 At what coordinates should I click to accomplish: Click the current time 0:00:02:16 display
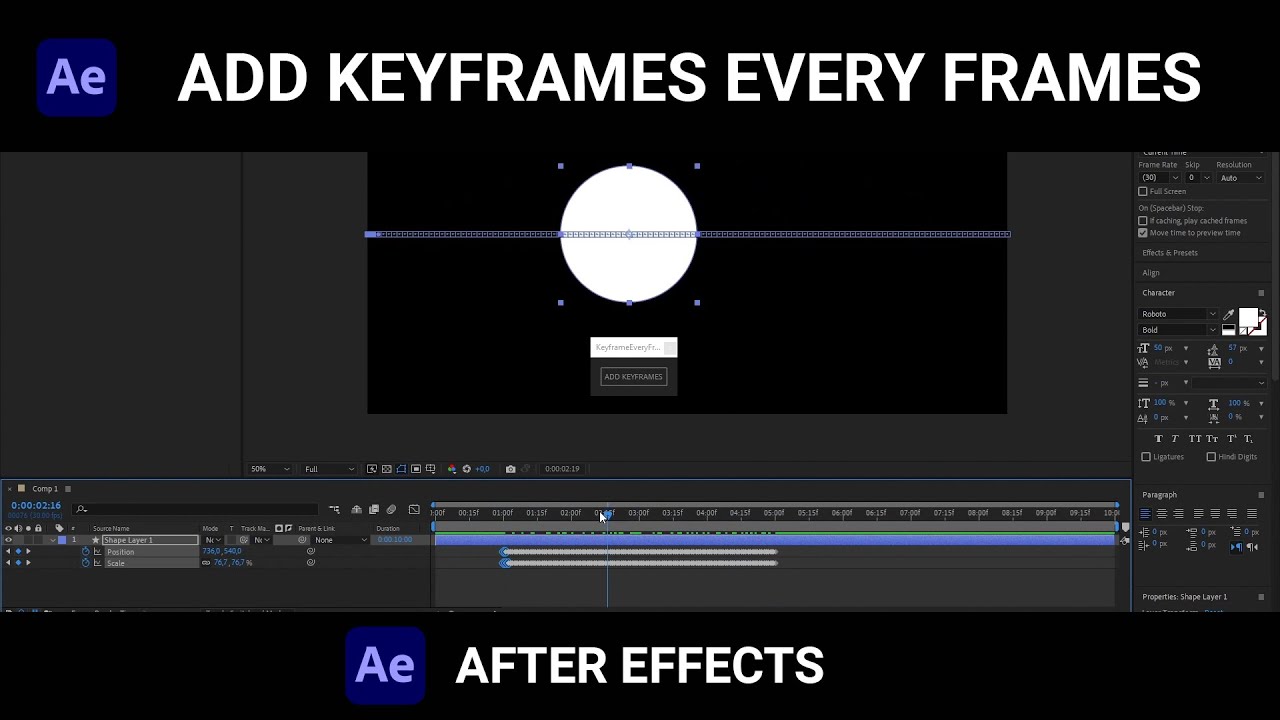(36, 505)
